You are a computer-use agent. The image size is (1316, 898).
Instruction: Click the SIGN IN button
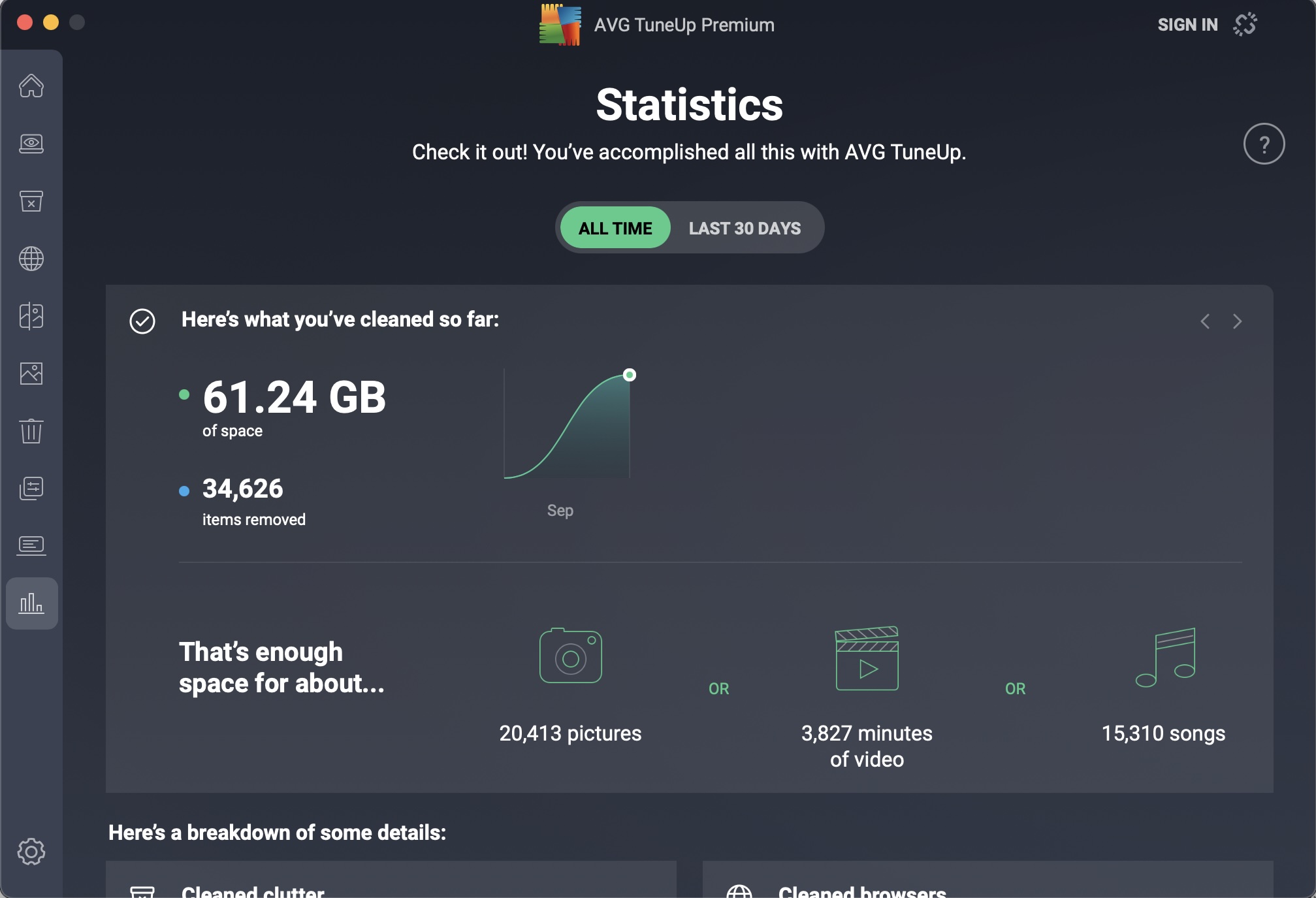pos(1187,25)
